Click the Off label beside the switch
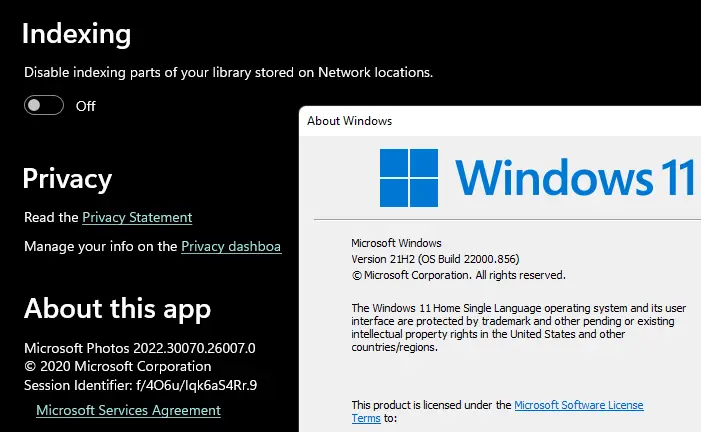Image resolution: width=701 pixels, height=432 pixels. pos(85,106)
